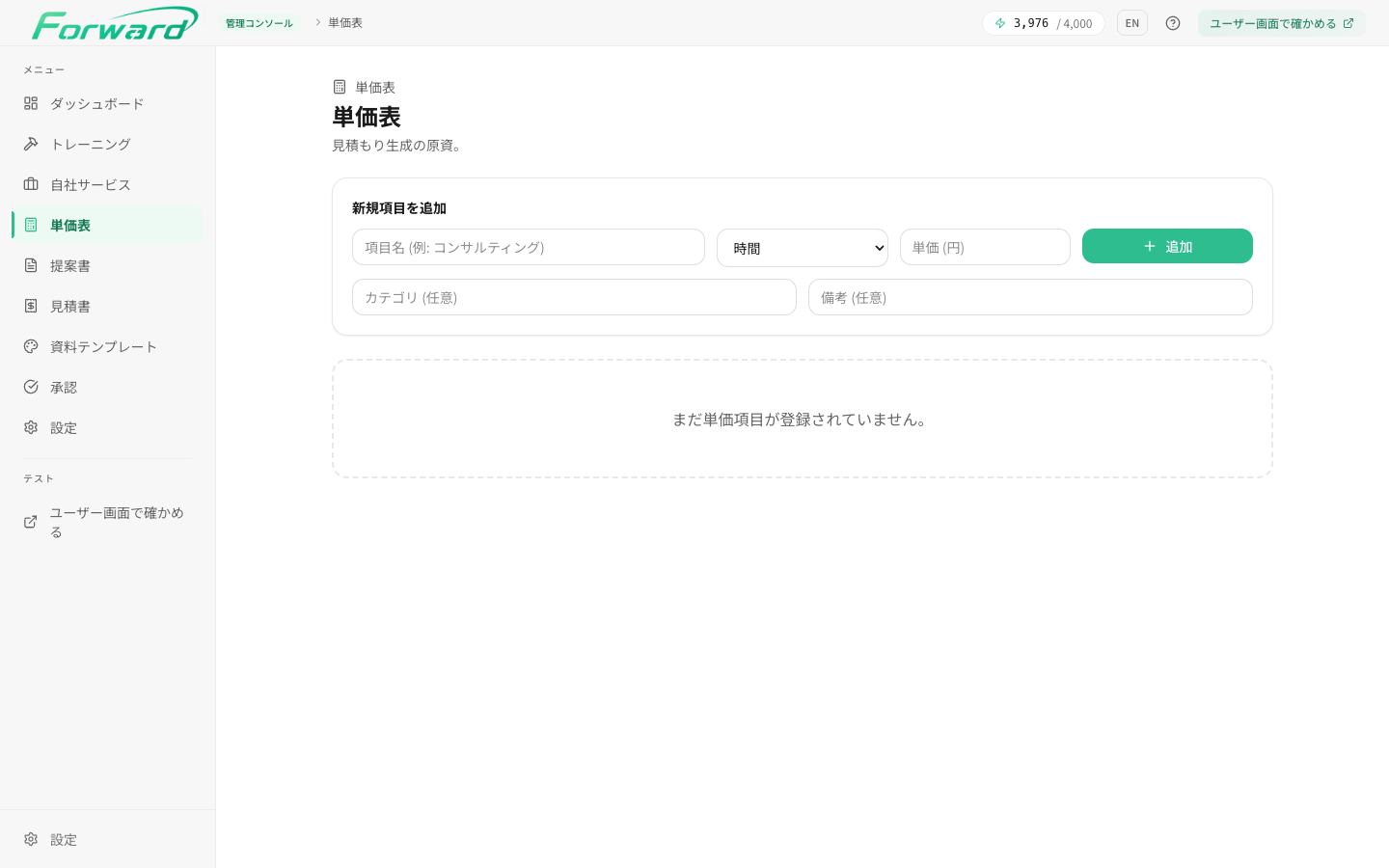Click 追加 button to add item

coord(1167,246)
